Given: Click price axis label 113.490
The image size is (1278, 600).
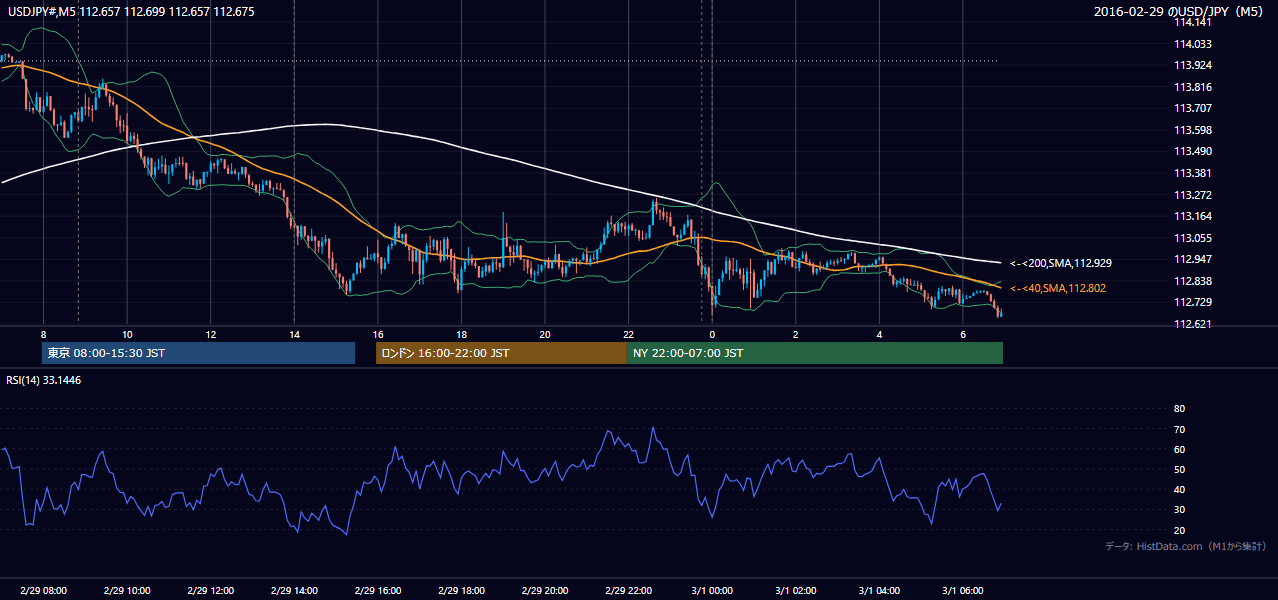Looking at the screenshot, I should [1192, 152].
